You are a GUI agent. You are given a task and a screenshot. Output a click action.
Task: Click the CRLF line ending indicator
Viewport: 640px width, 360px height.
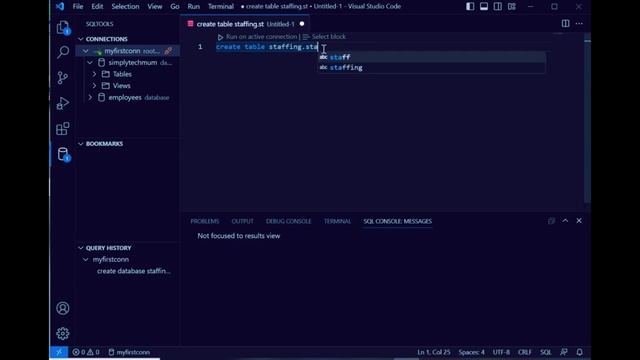pyautogui.click(x=524, y=352)
